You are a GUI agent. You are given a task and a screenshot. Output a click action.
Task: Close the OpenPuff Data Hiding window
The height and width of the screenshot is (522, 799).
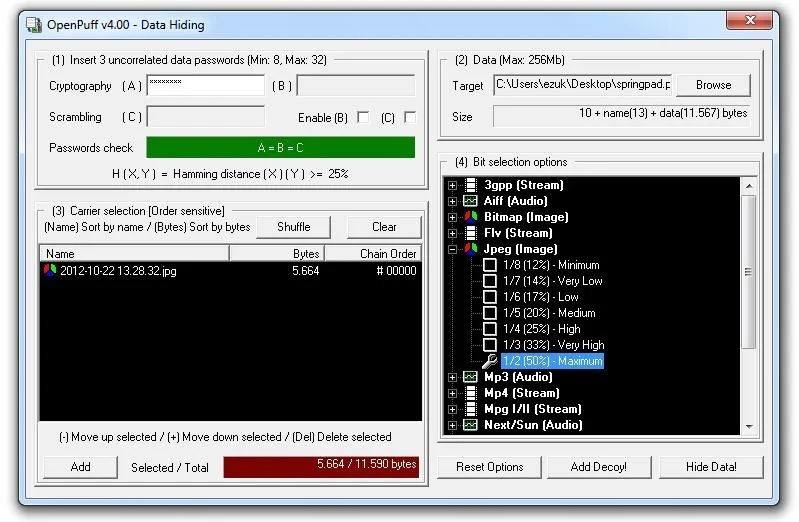[x=749, y=20]
